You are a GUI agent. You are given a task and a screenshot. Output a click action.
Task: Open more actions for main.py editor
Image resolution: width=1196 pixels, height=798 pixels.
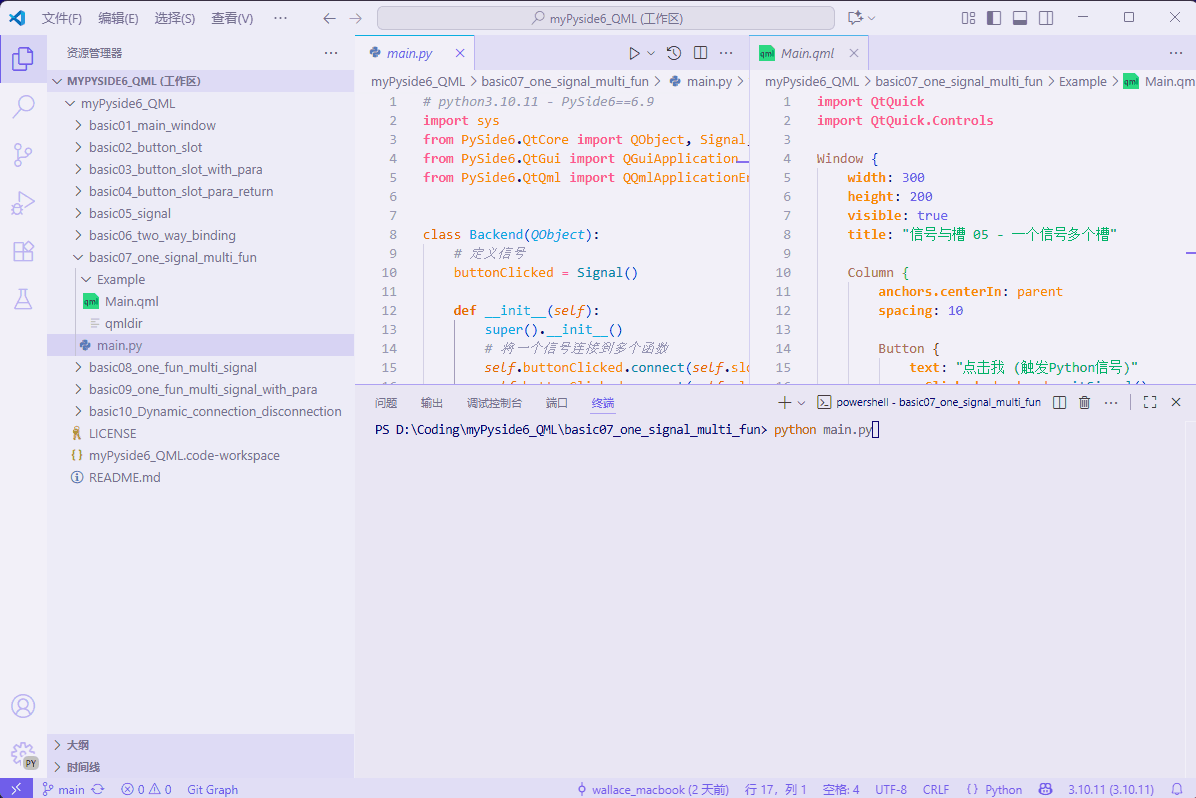pyautogui.click(x=726, y=53)
